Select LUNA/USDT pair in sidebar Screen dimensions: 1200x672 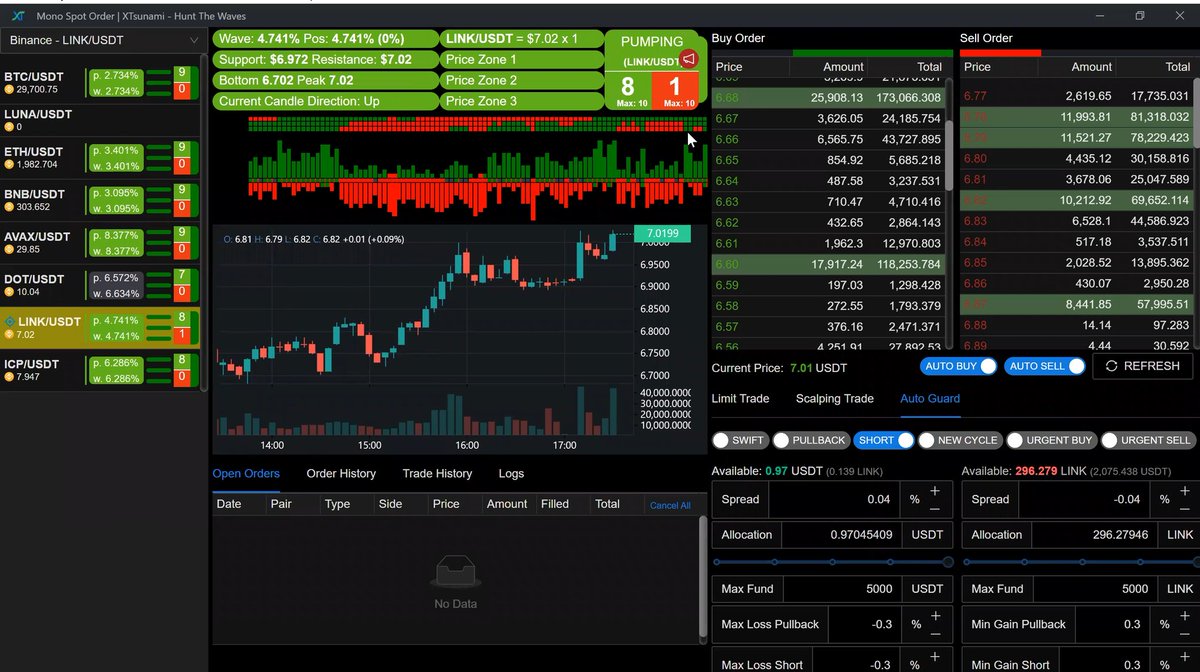pyautogui.click(x=100, y=120)
